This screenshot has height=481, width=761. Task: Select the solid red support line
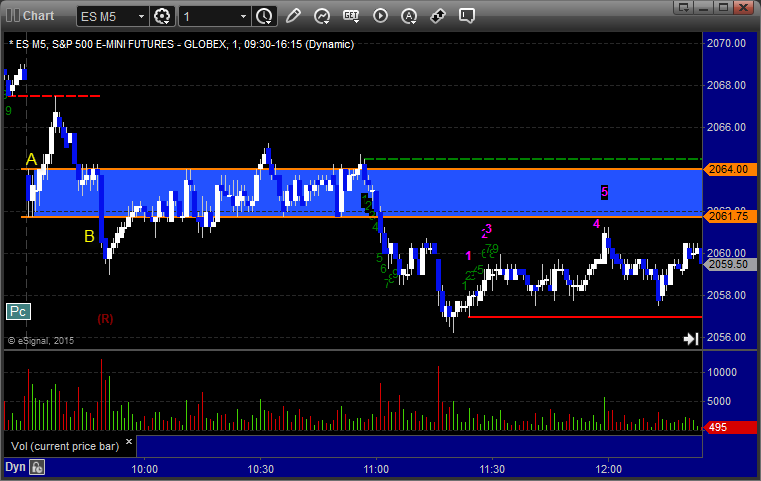click(x=585, y=316)
